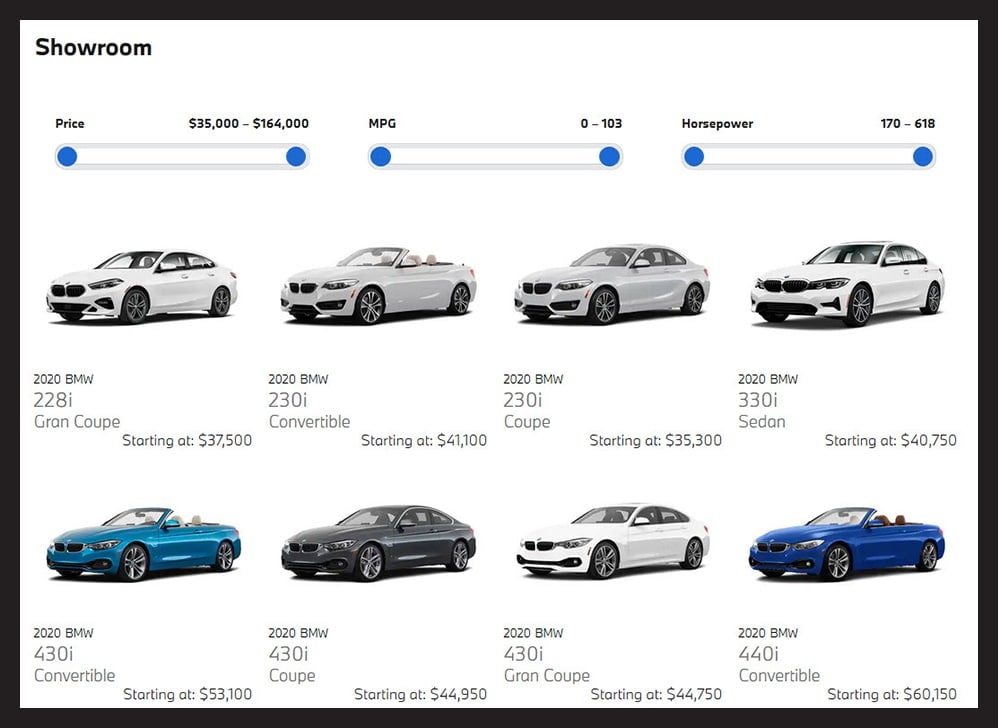Click the 170 – 618 horsepower range value

click(908, 124)
